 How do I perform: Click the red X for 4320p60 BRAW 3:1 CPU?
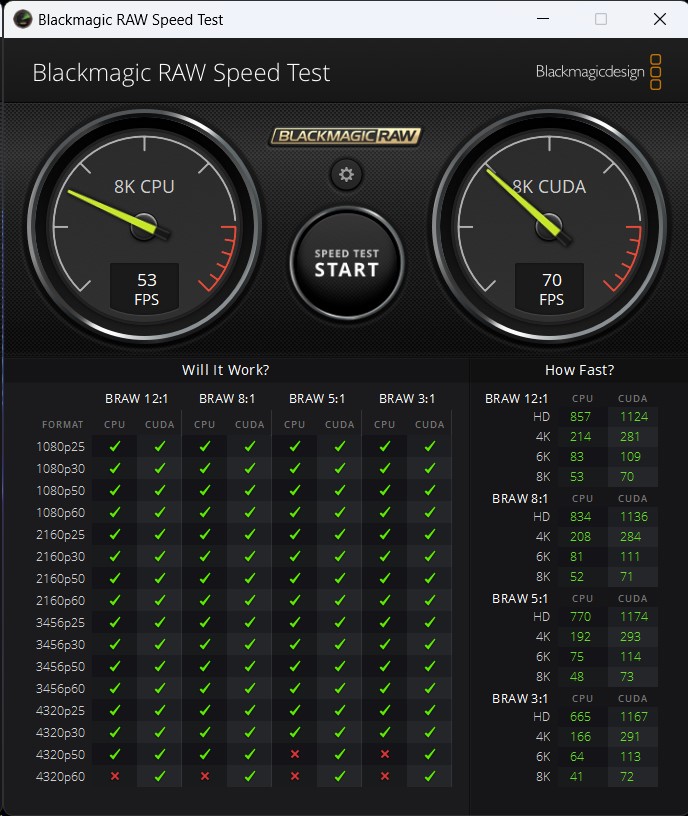385,776
